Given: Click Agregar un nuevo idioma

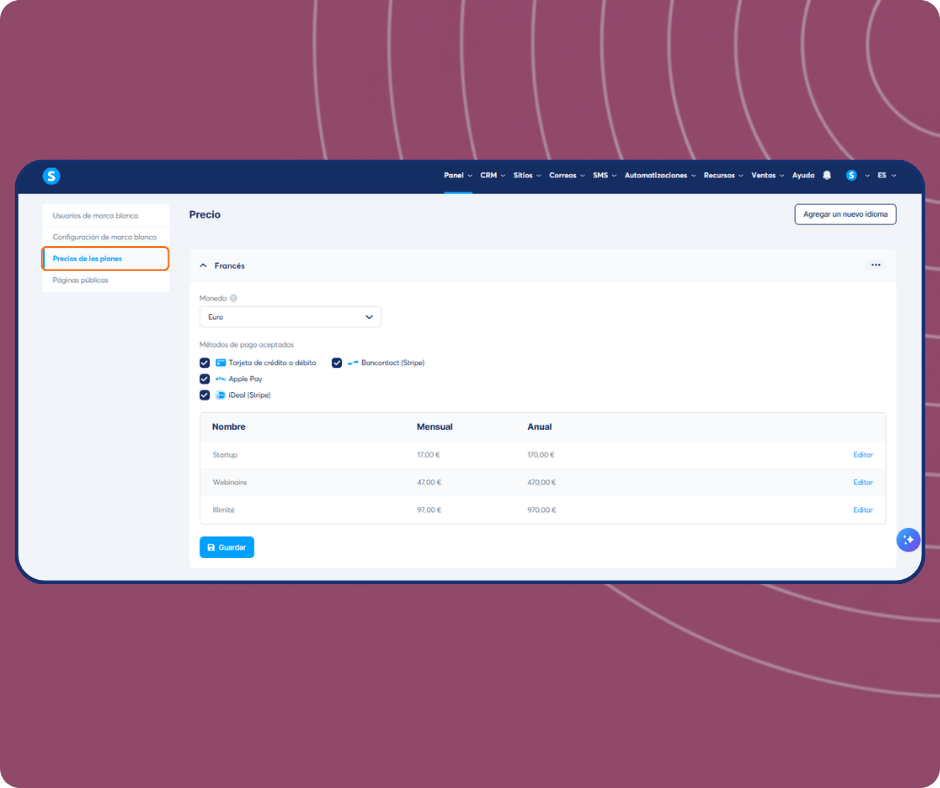Looking at the screenshot, I should coord(845,214).
